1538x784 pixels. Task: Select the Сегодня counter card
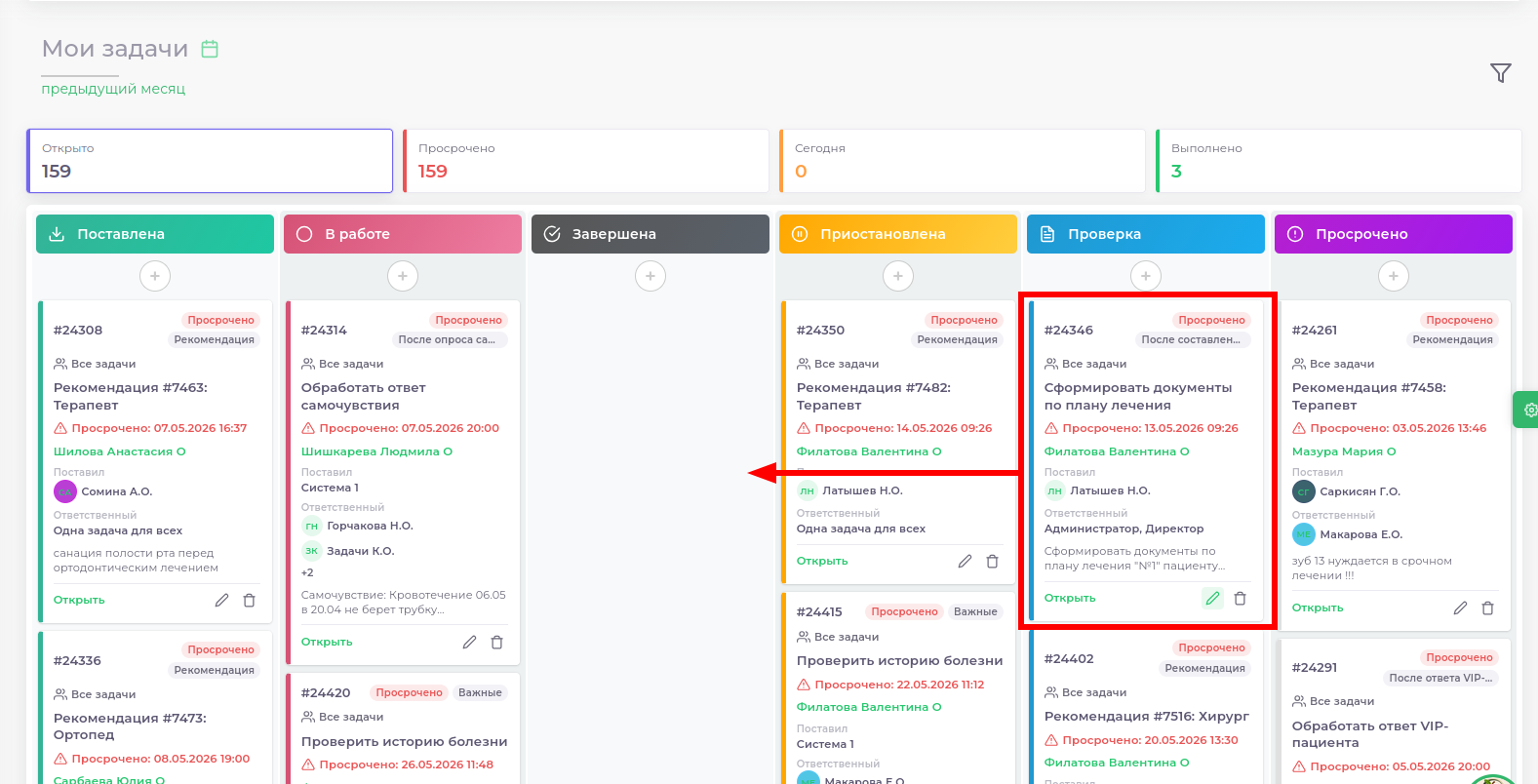point(963,161)
